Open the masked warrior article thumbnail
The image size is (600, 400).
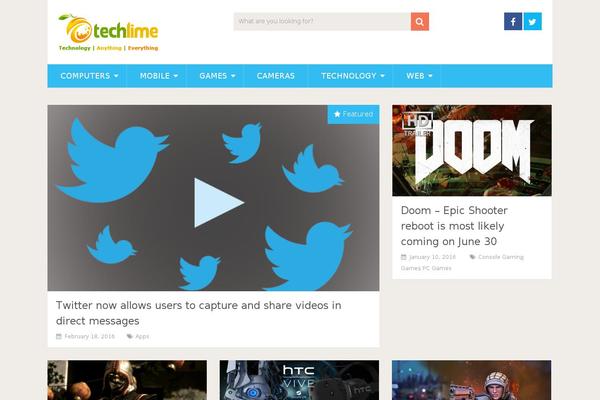click(127, 380)
